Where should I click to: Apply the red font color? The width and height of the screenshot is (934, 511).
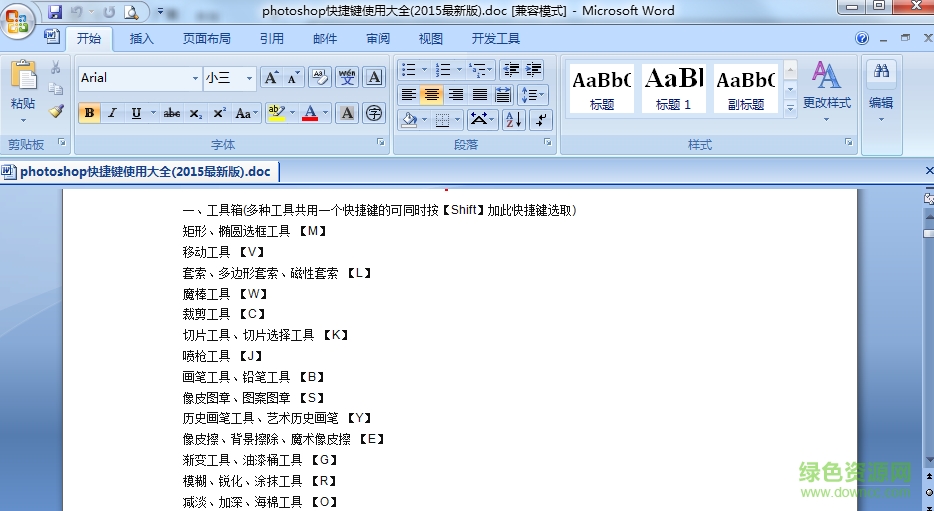tap(310, 113)
